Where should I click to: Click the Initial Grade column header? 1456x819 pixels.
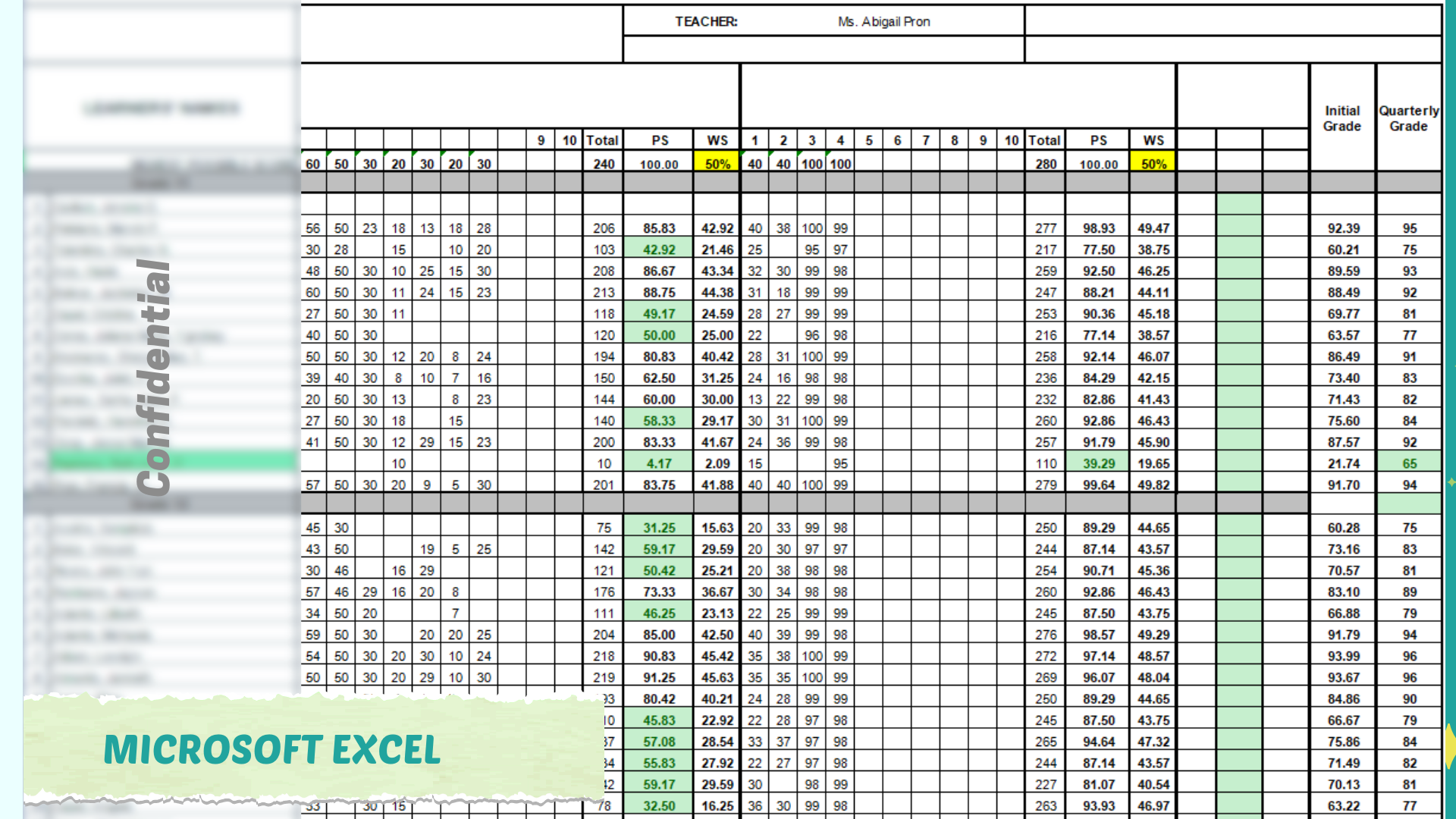[1341, 118]
